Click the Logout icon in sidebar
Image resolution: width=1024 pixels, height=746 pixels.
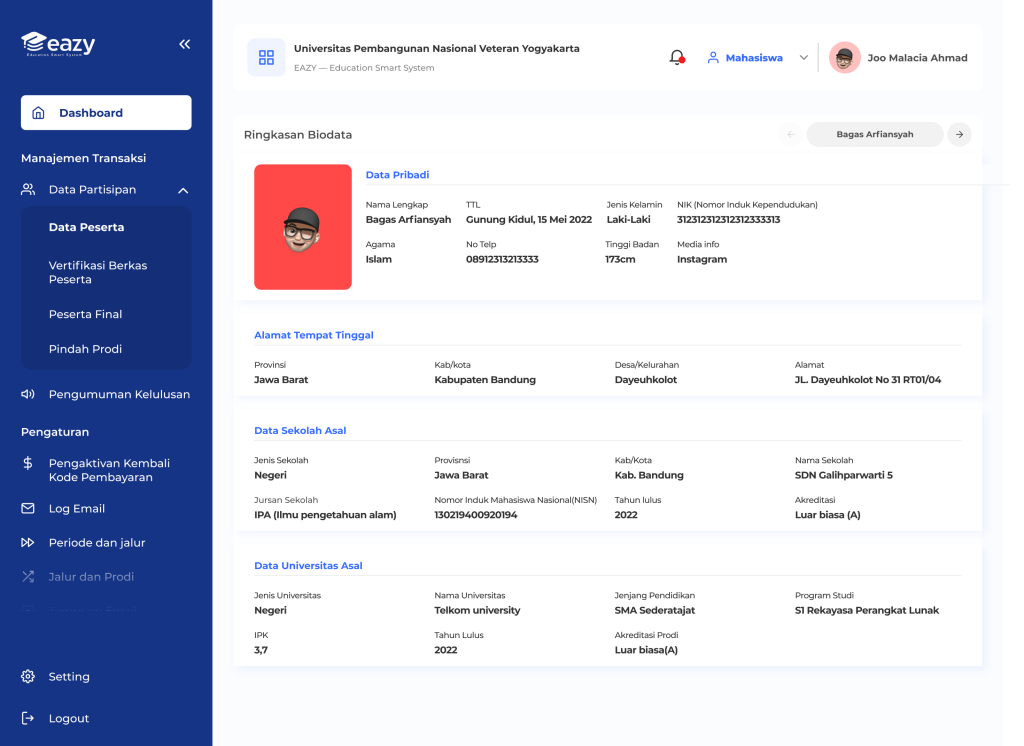(x=28, y=718)
